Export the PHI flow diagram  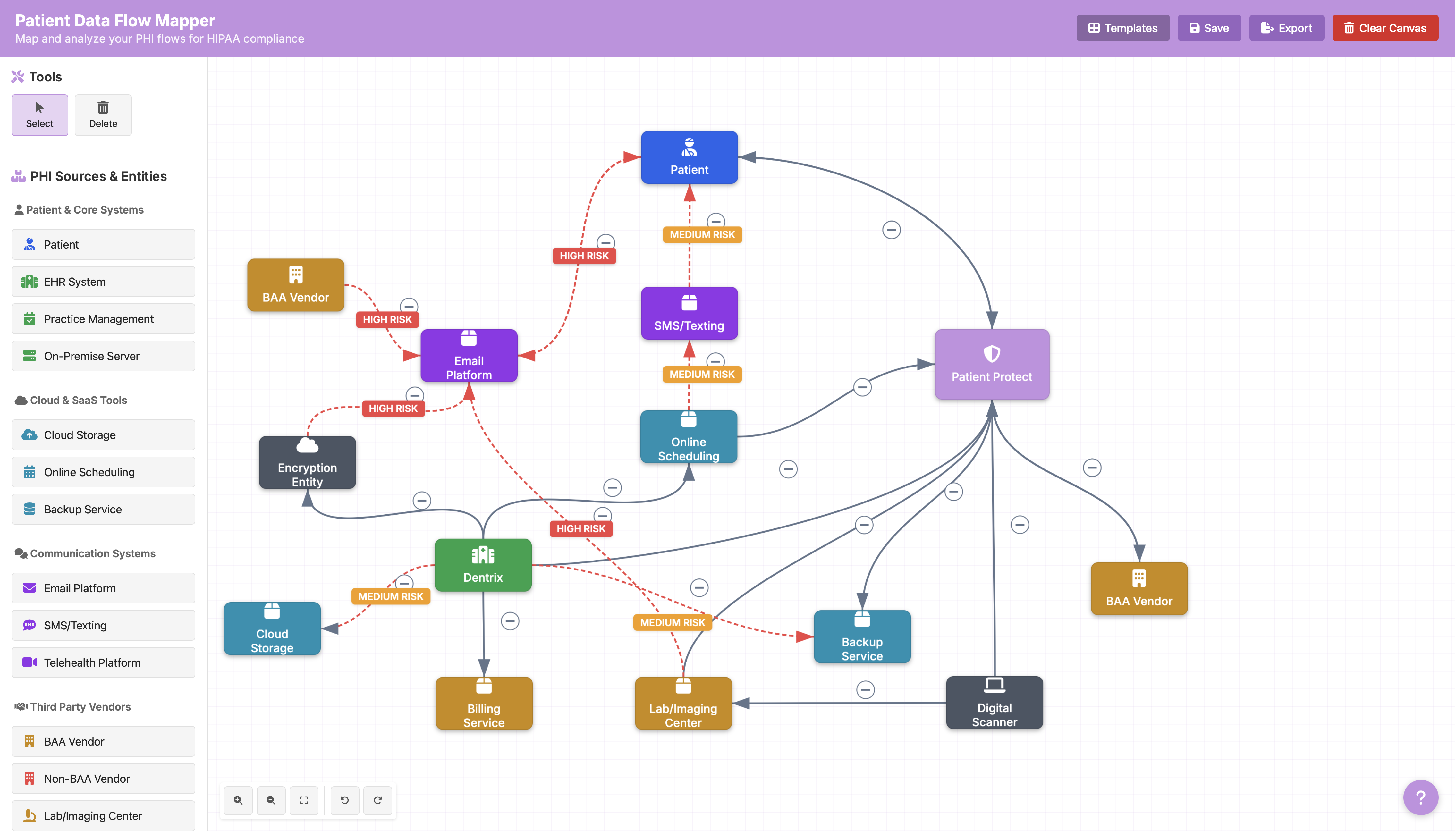(1286, 28)
